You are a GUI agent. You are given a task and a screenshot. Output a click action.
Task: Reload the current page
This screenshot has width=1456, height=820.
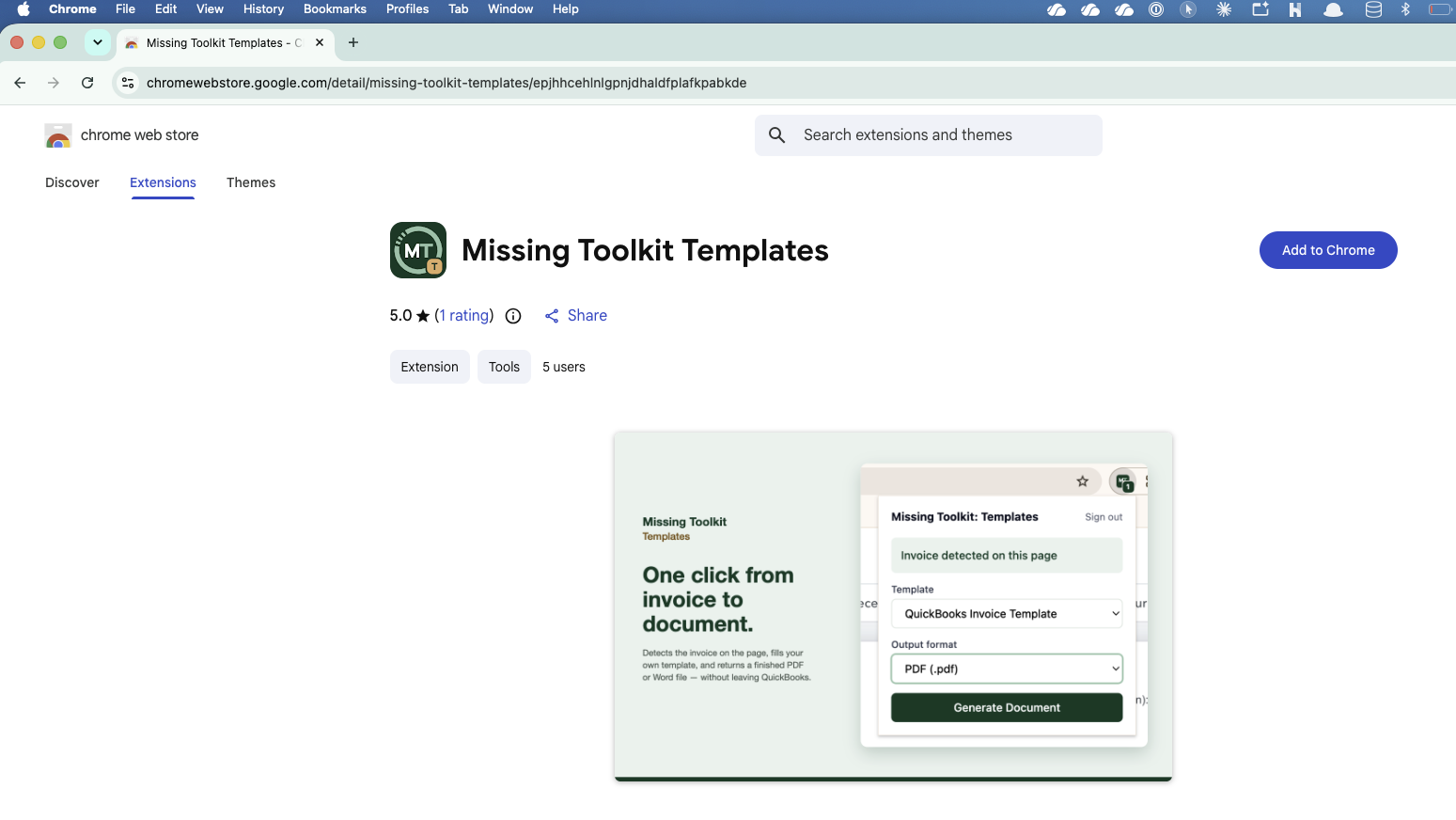(x=87, y=83)
